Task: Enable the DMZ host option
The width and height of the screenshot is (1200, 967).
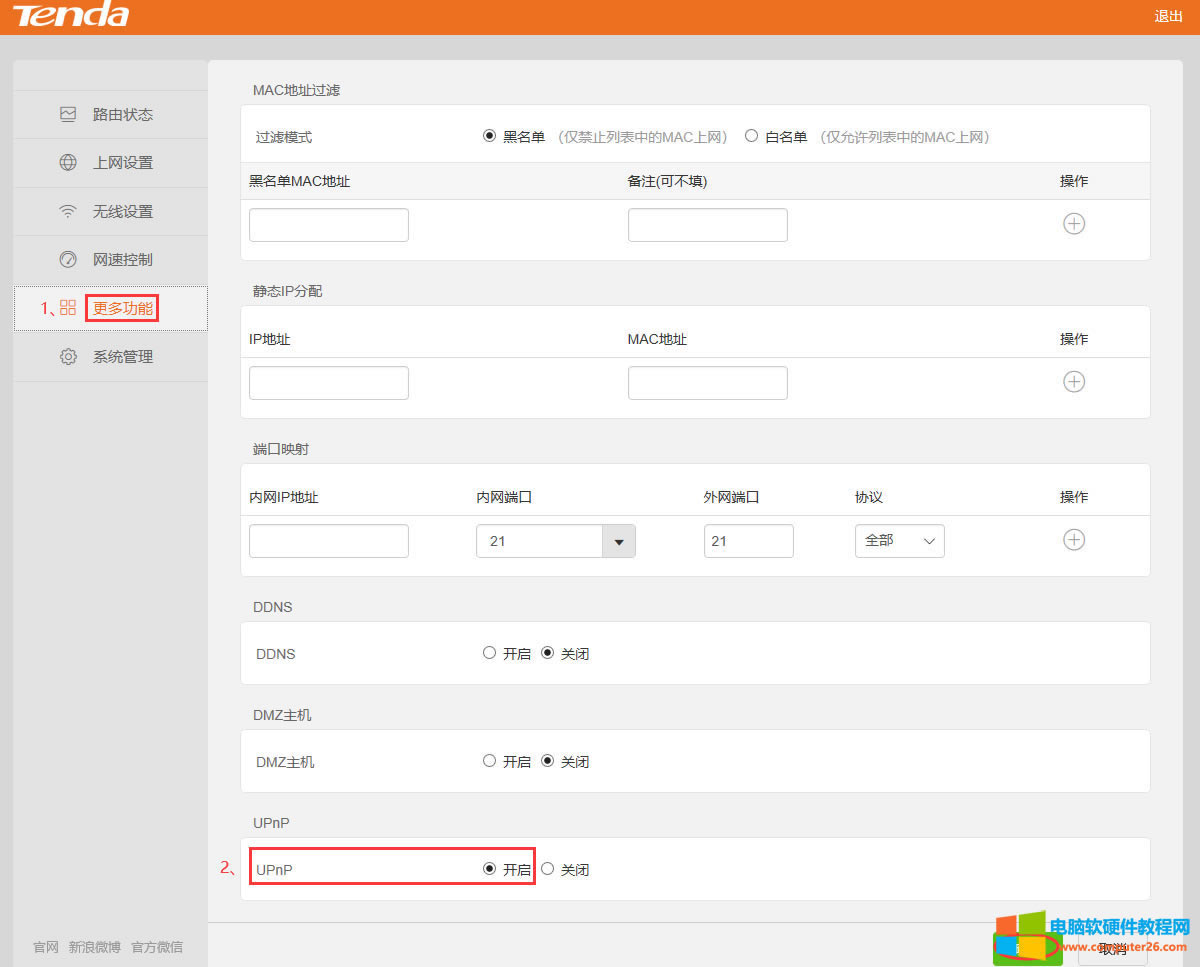Action: point(490,760)
